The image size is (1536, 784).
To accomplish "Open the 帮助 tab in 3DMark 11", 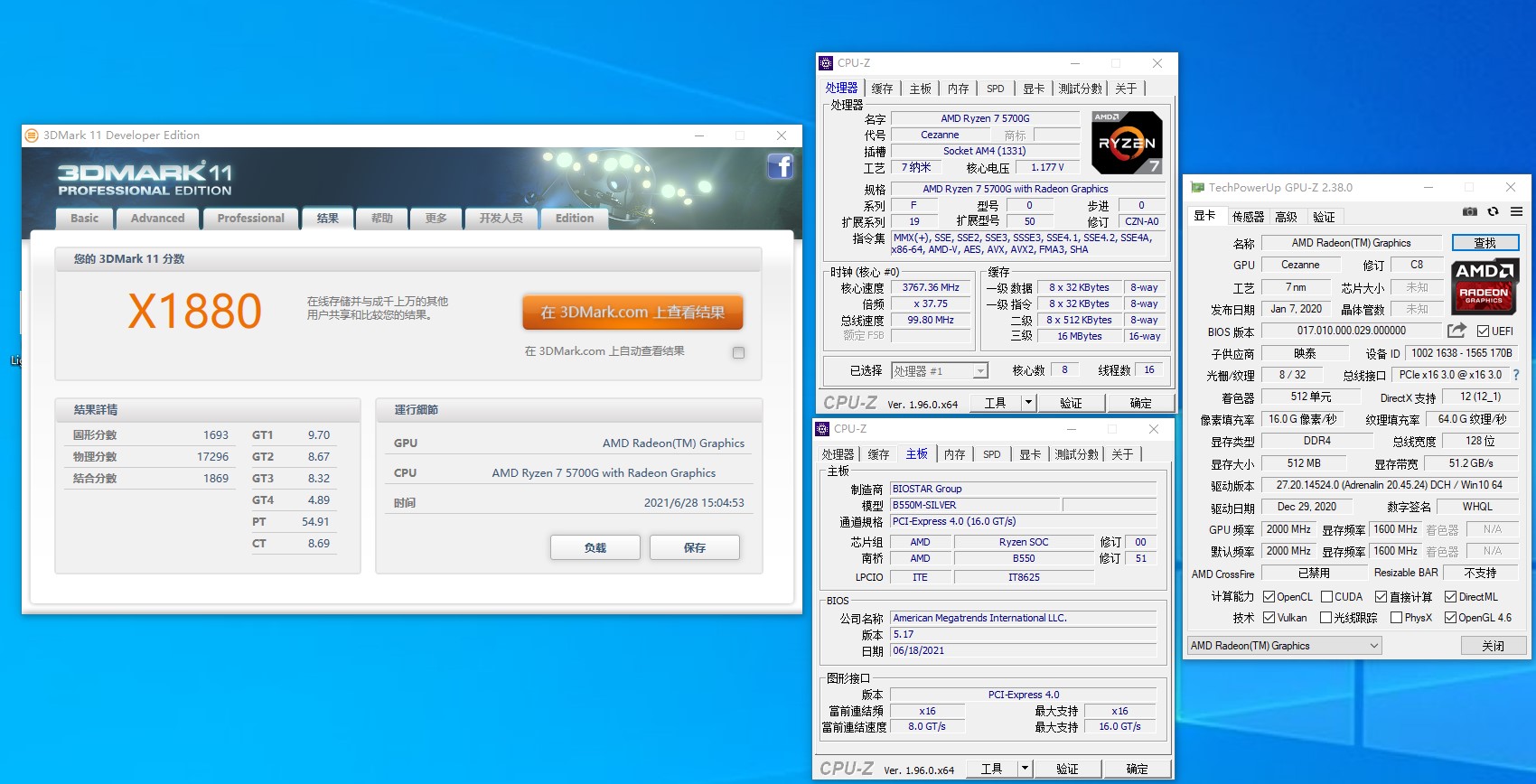I will pos(381,219).
